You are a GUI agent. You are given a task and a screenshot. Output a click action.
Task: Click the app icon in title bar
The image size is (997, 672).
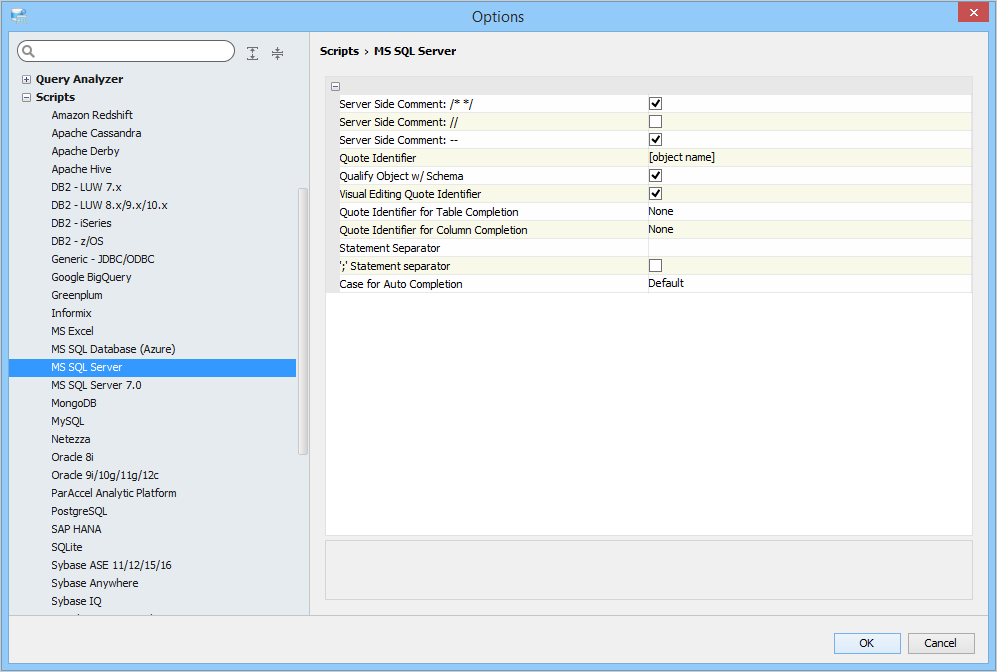click(x=18, y=16)
